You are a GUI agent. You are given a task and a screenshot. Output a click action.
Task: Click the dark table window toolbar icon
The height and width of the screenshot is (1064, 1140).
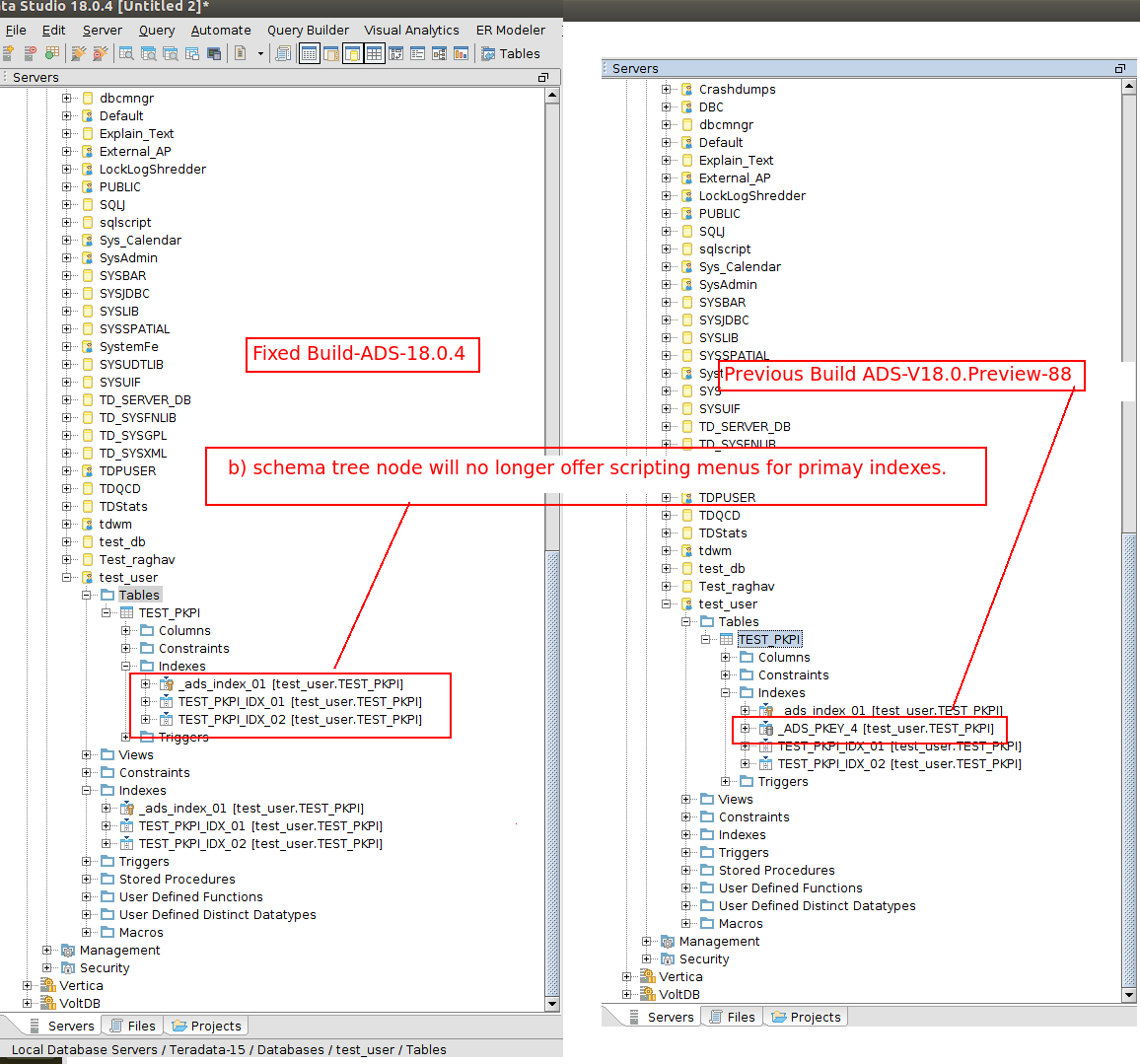pyautogui.click(x=214, y=53)
